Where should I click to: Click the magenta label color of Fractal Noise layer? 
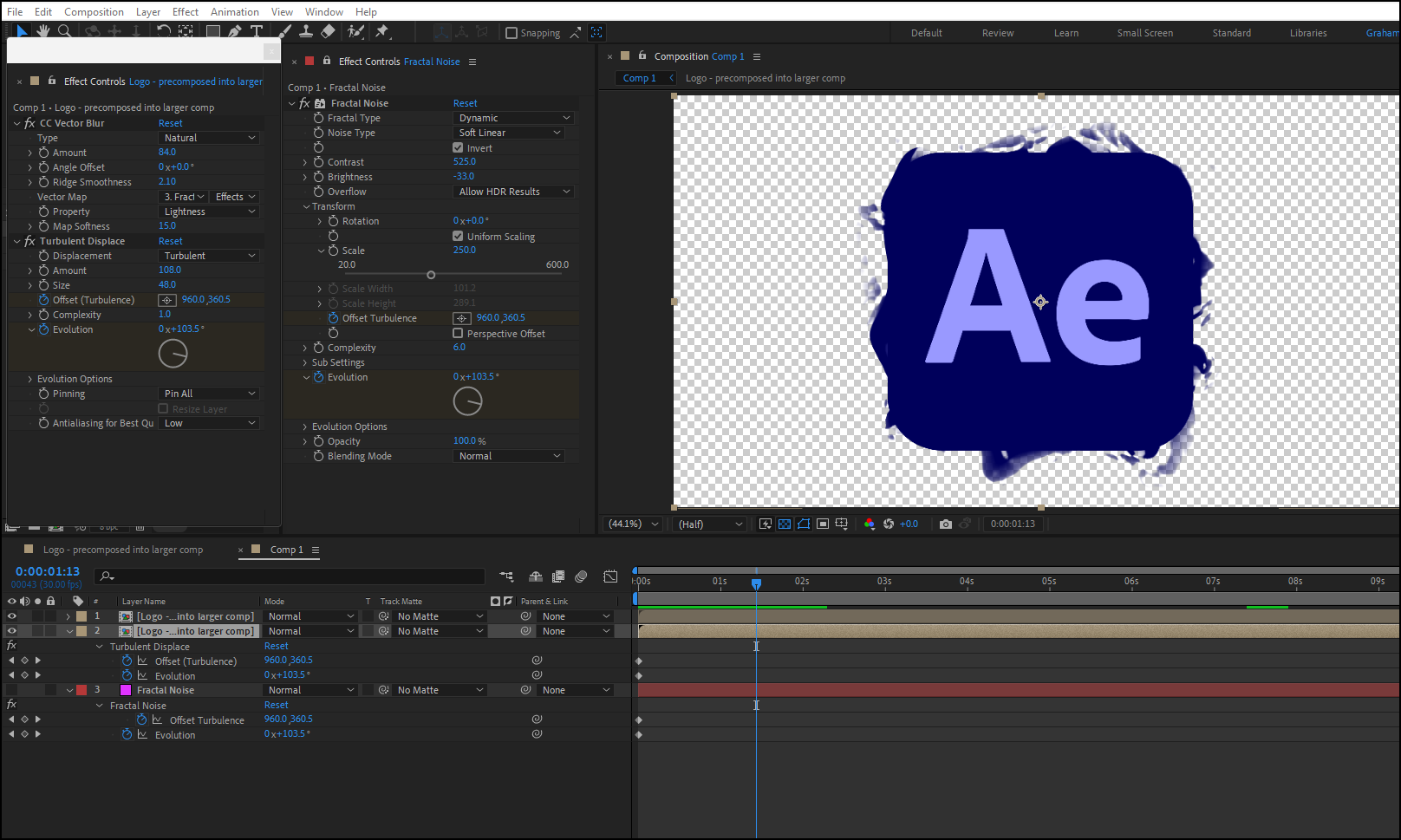[126, 690]
